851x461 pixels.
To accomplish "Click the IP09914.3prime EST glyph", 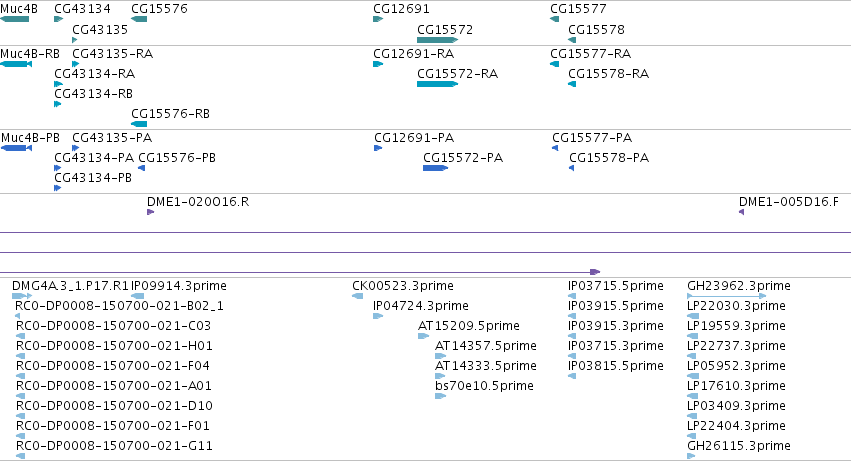I will point(138,296).
